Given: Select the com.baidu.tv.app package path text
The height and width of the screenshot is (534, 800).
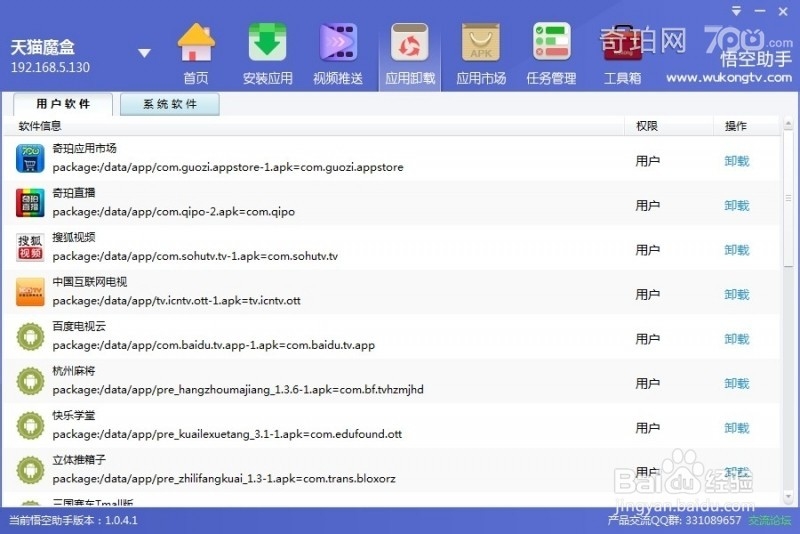Looking at the screenshot, I should click(x=213, y=345).
